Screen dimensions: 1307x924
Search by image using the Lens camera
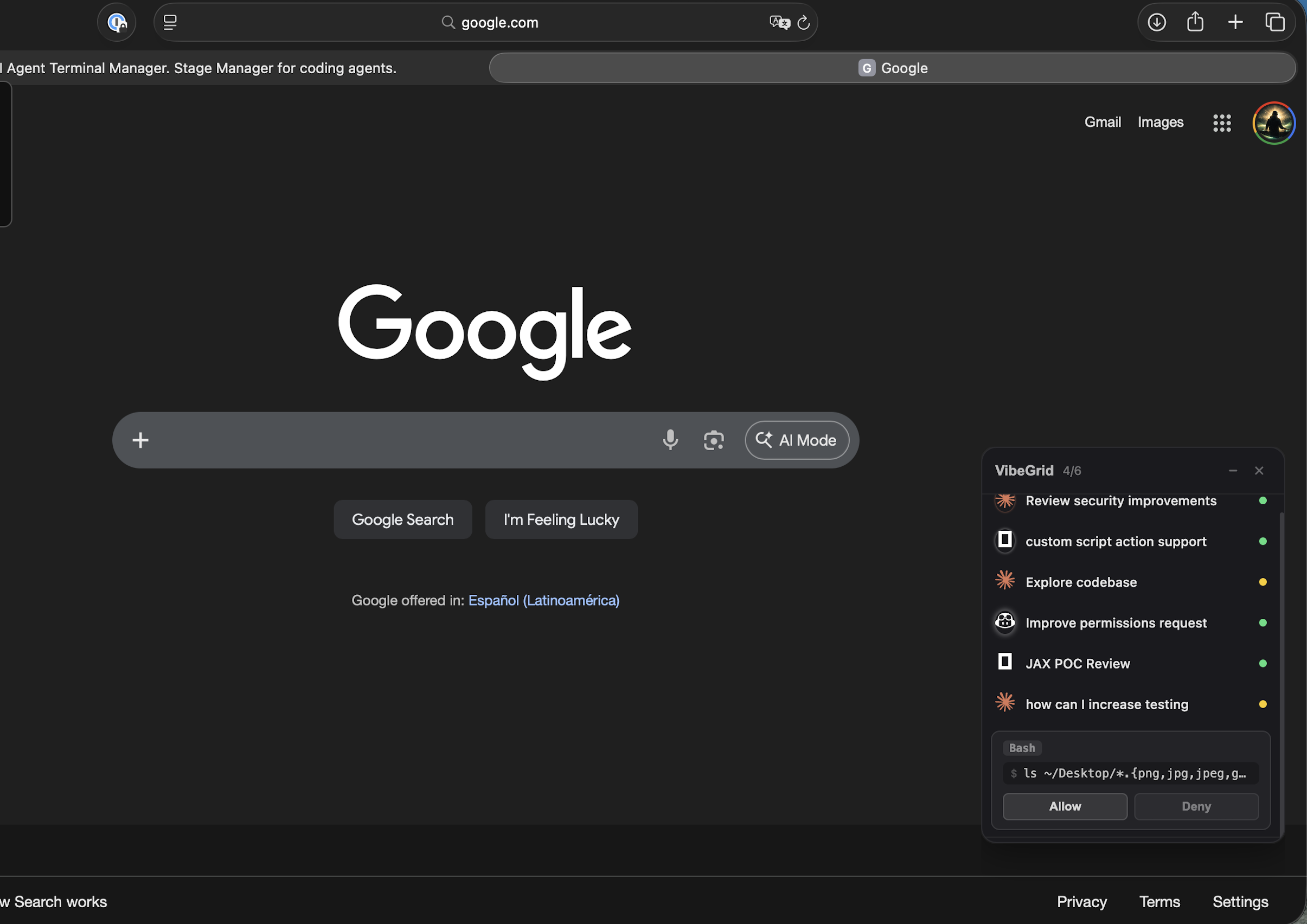click(714, 440)
